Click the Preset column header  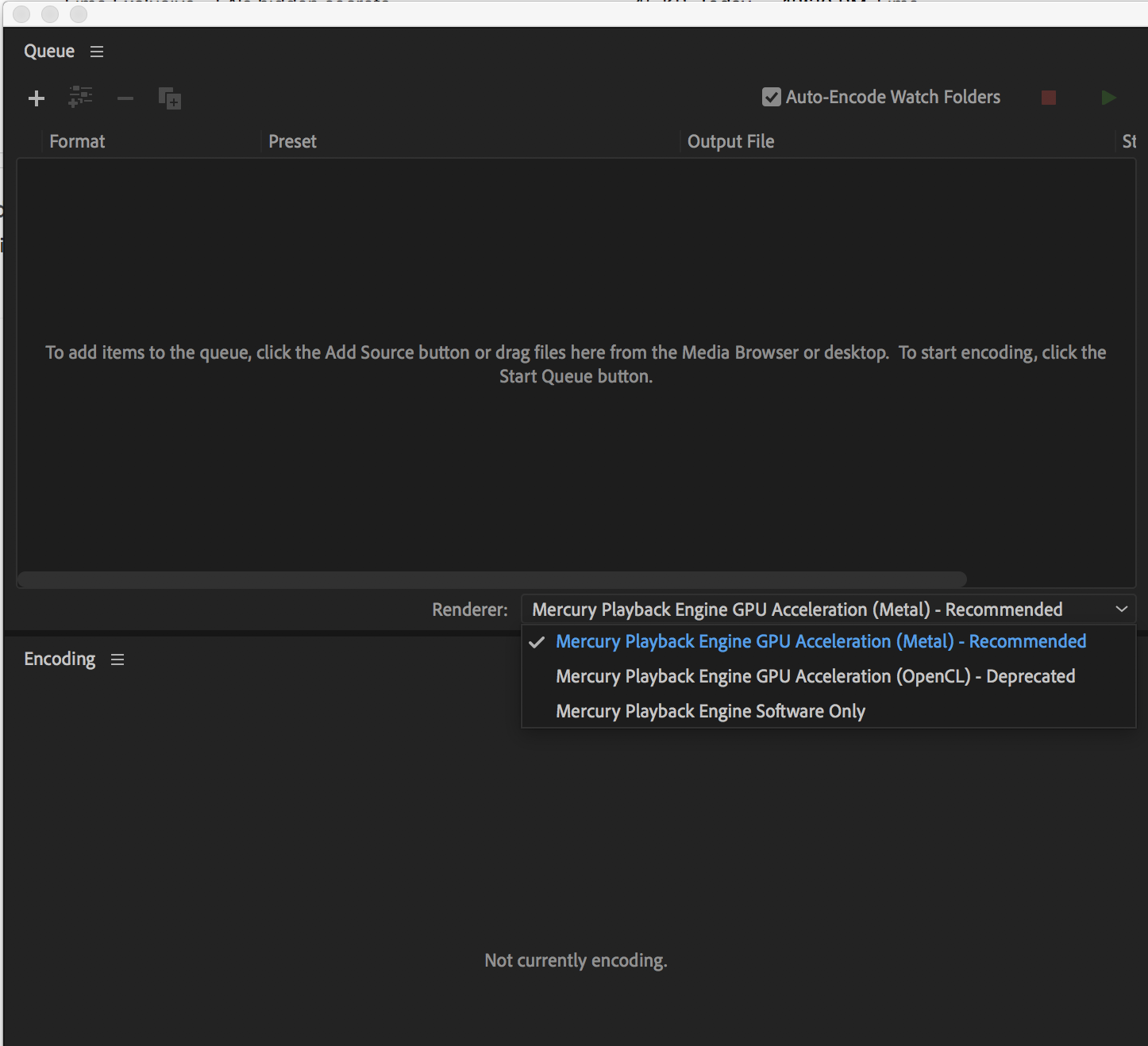click(292, 141)
